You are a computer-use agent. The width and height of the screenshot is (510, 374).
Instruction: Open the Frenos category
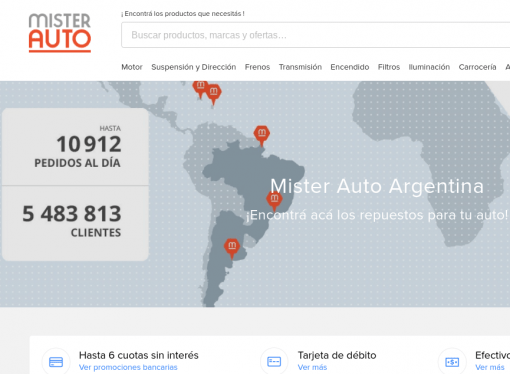point(257,67)
